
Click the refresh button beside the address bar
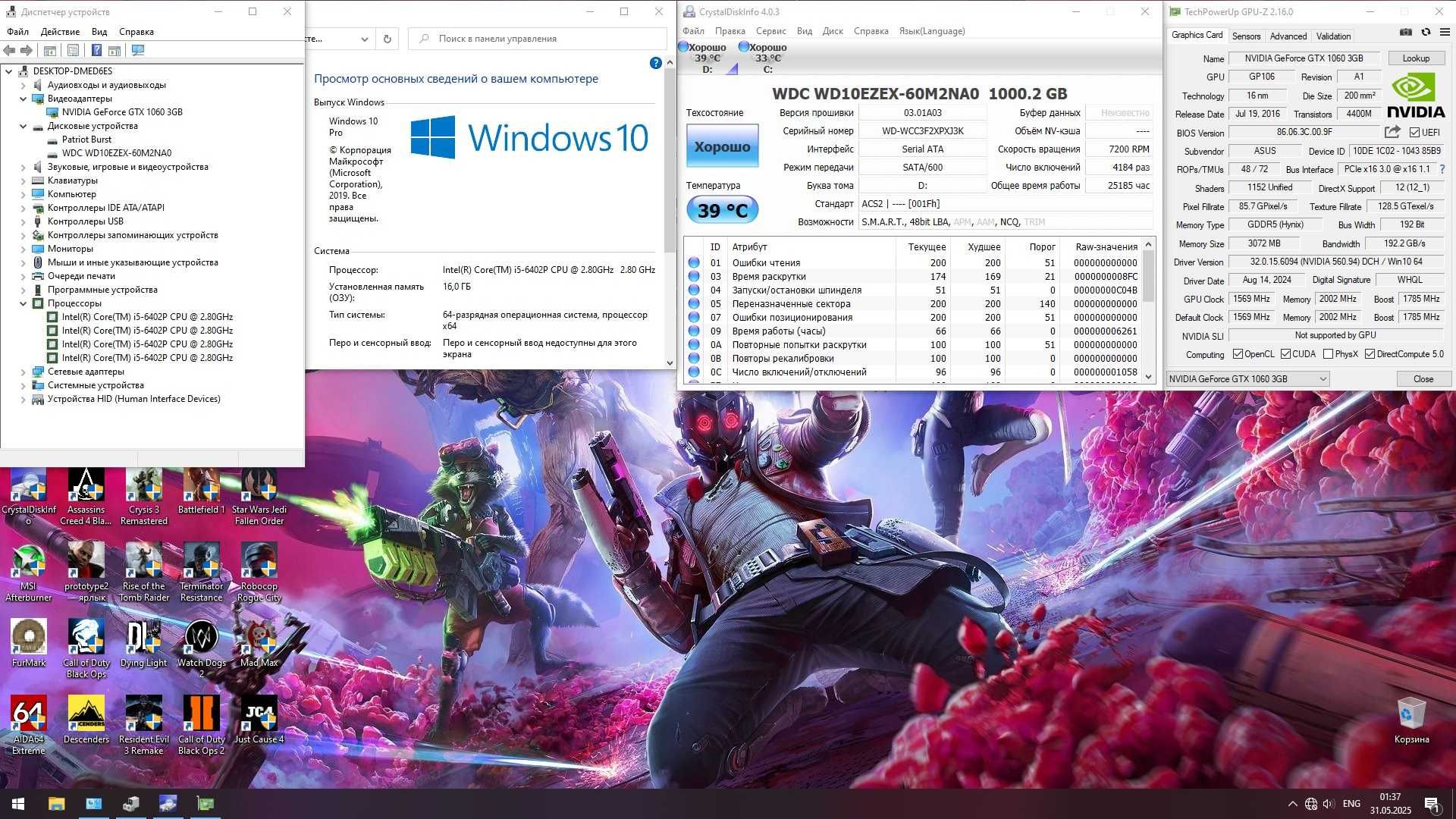tap(387, 39)
